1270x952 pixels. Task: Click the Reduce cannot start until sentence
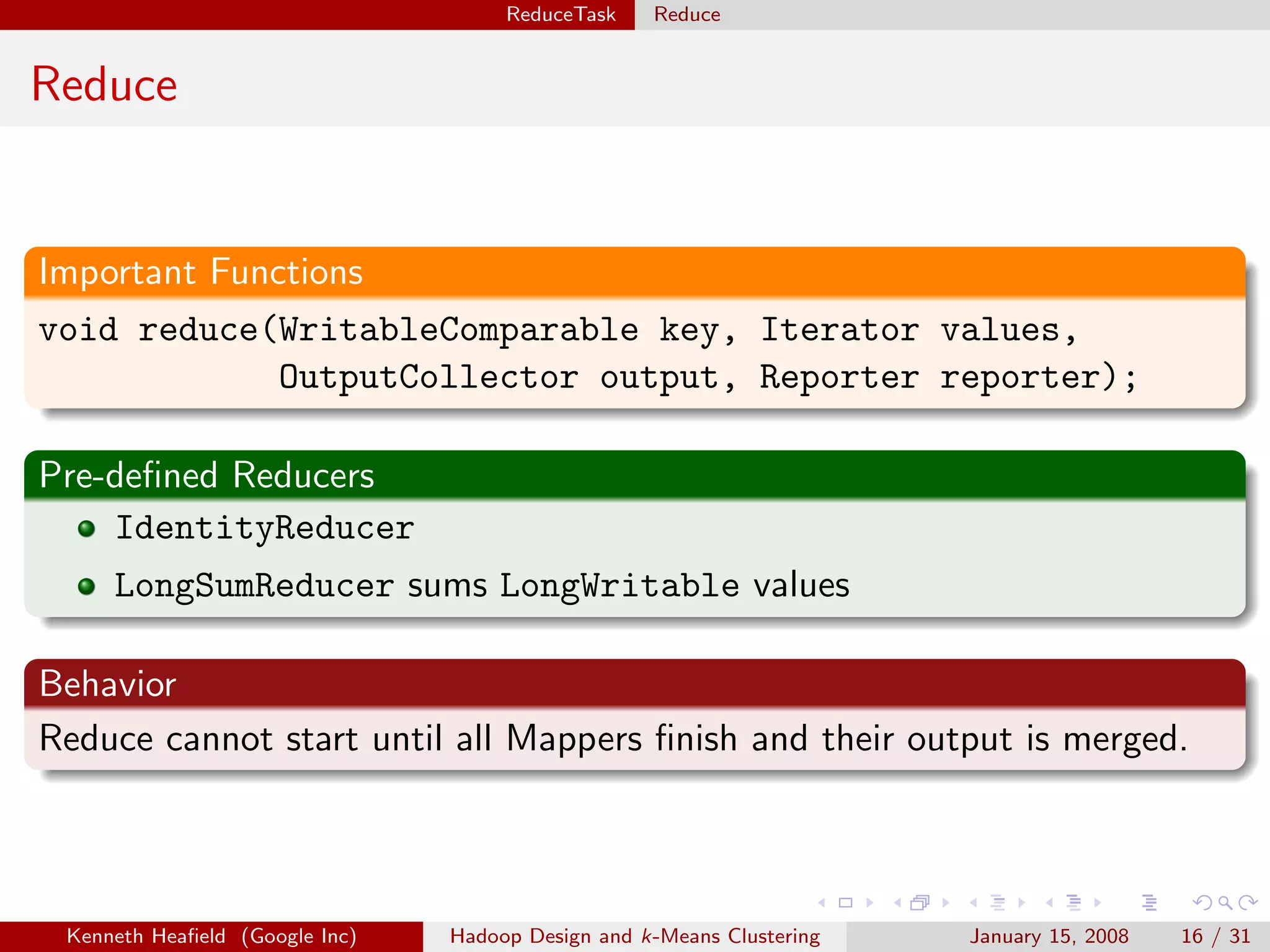[613, 739]
